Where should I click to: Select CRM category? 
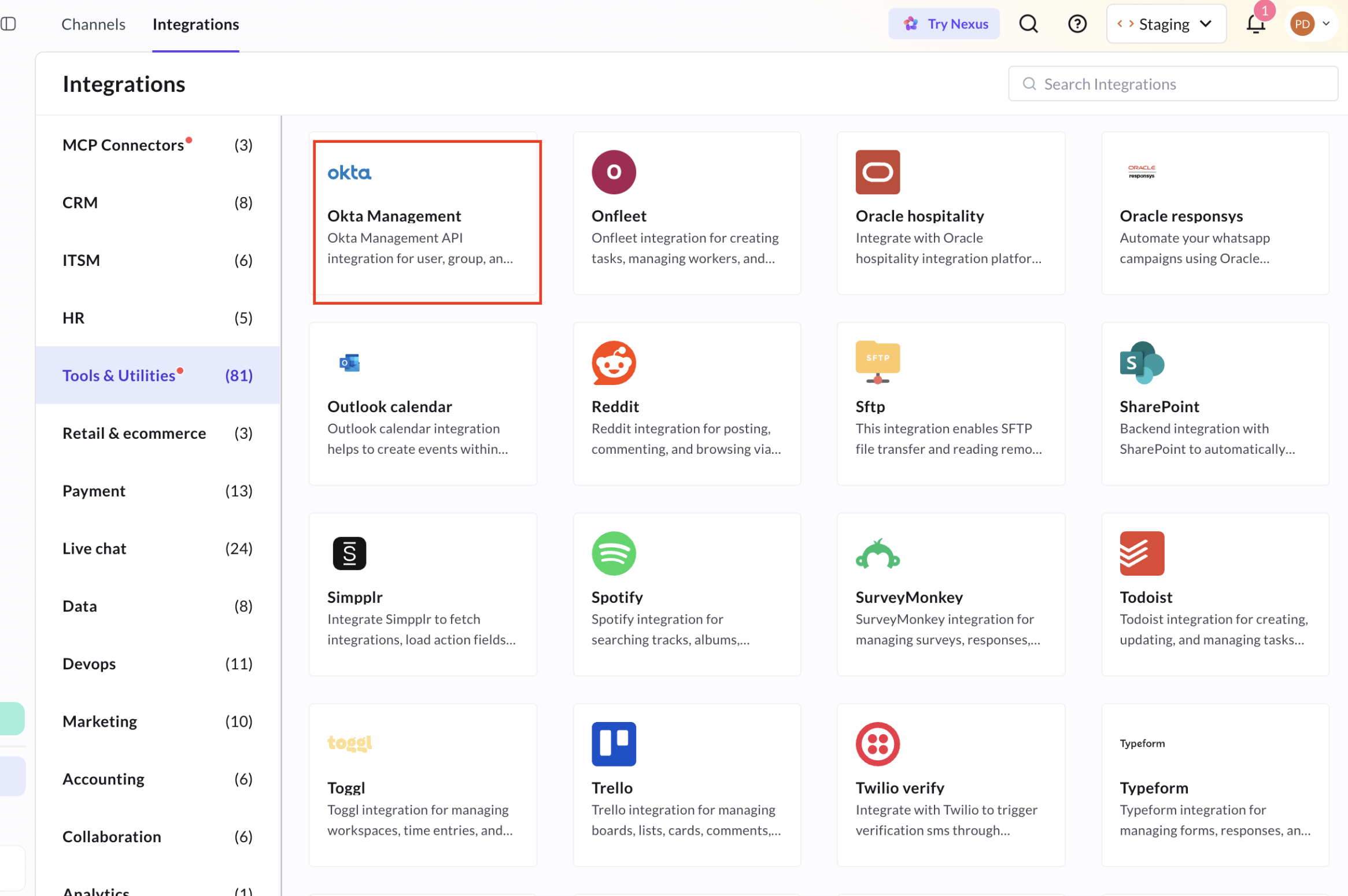click(x=158, y=202)
